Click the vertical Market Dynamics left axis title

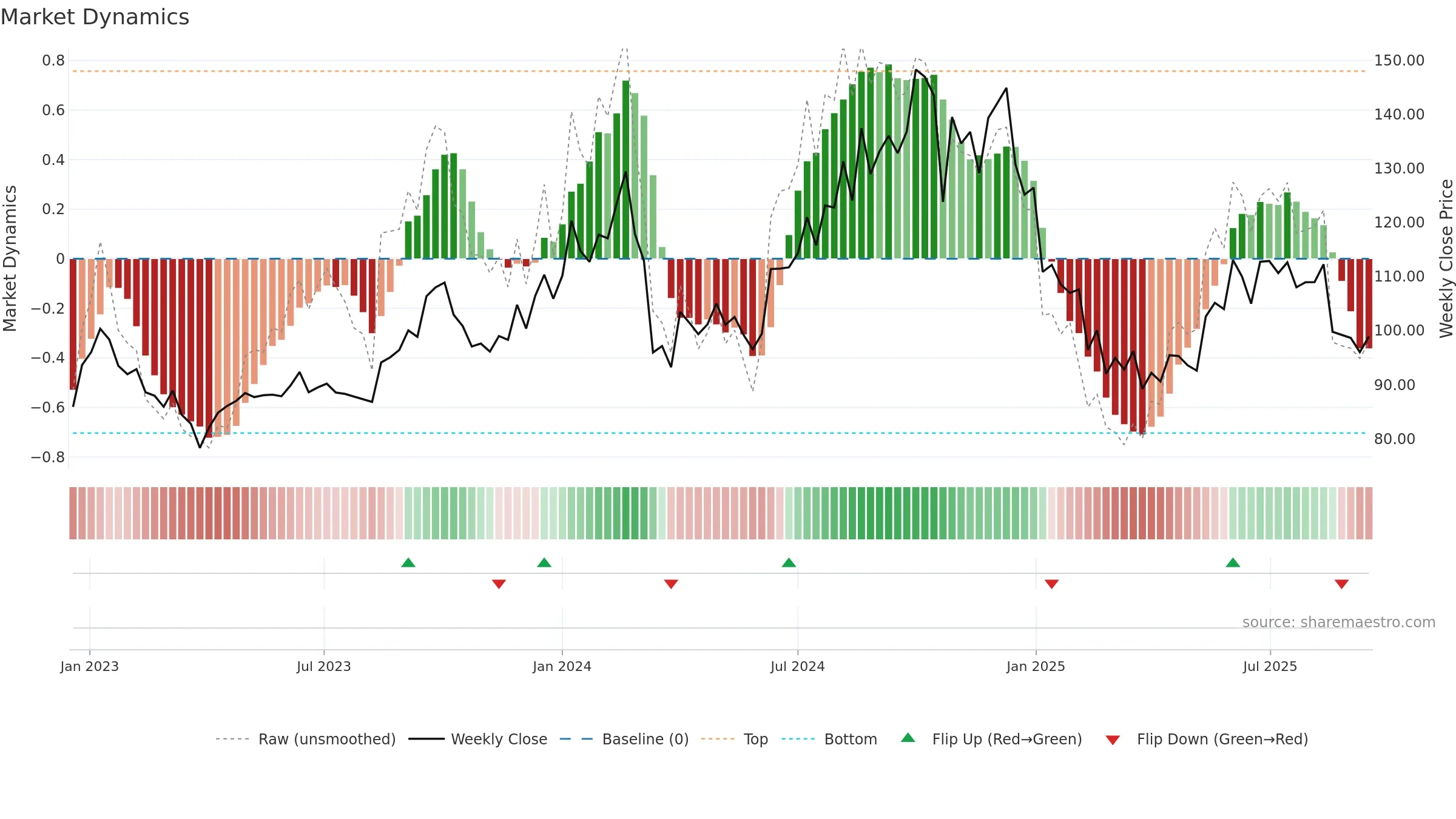pyautogui.click(x=10, y=258)
